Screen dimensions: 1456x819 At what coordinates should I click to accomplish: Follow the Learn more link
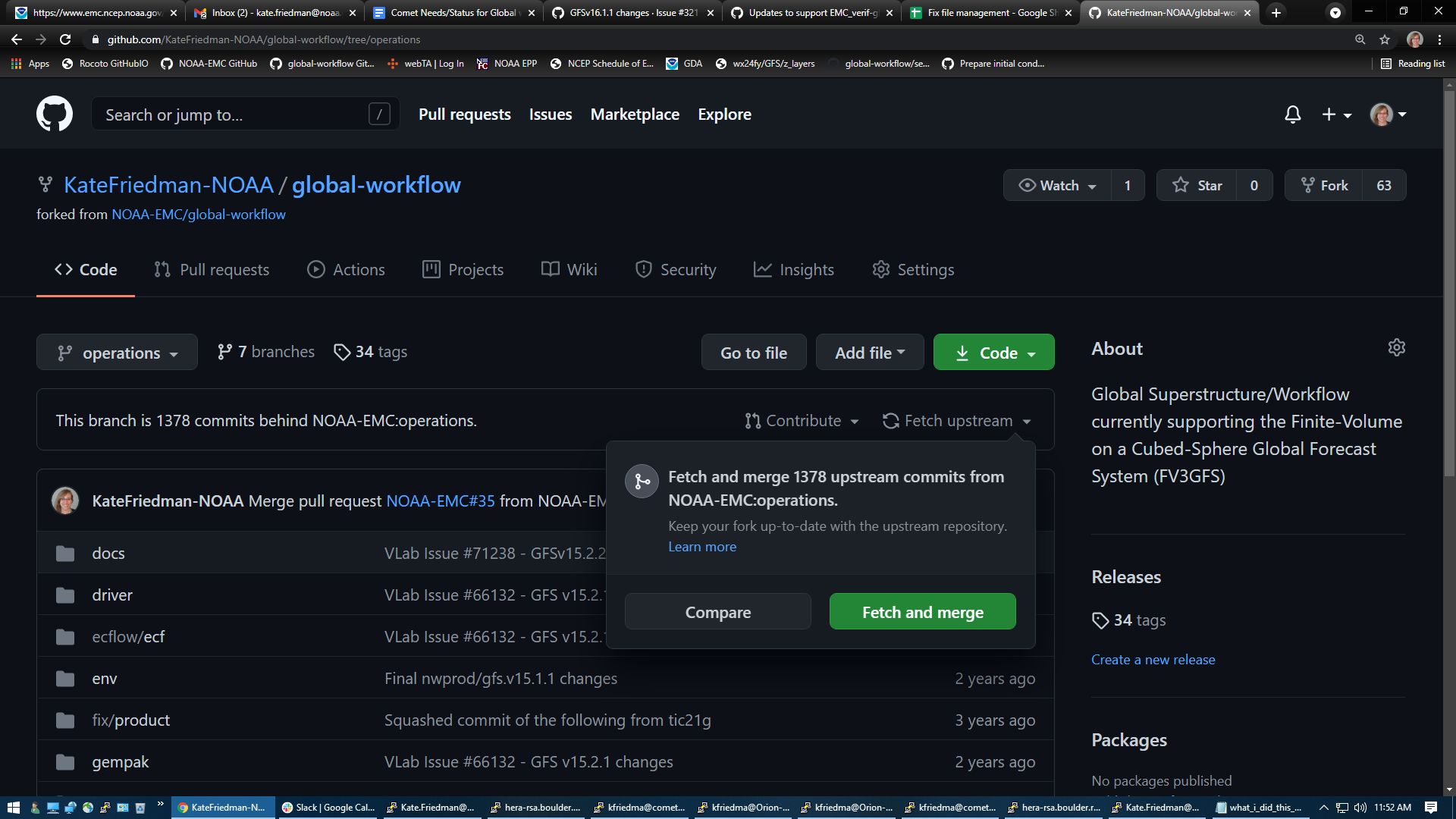coord(702,547)
